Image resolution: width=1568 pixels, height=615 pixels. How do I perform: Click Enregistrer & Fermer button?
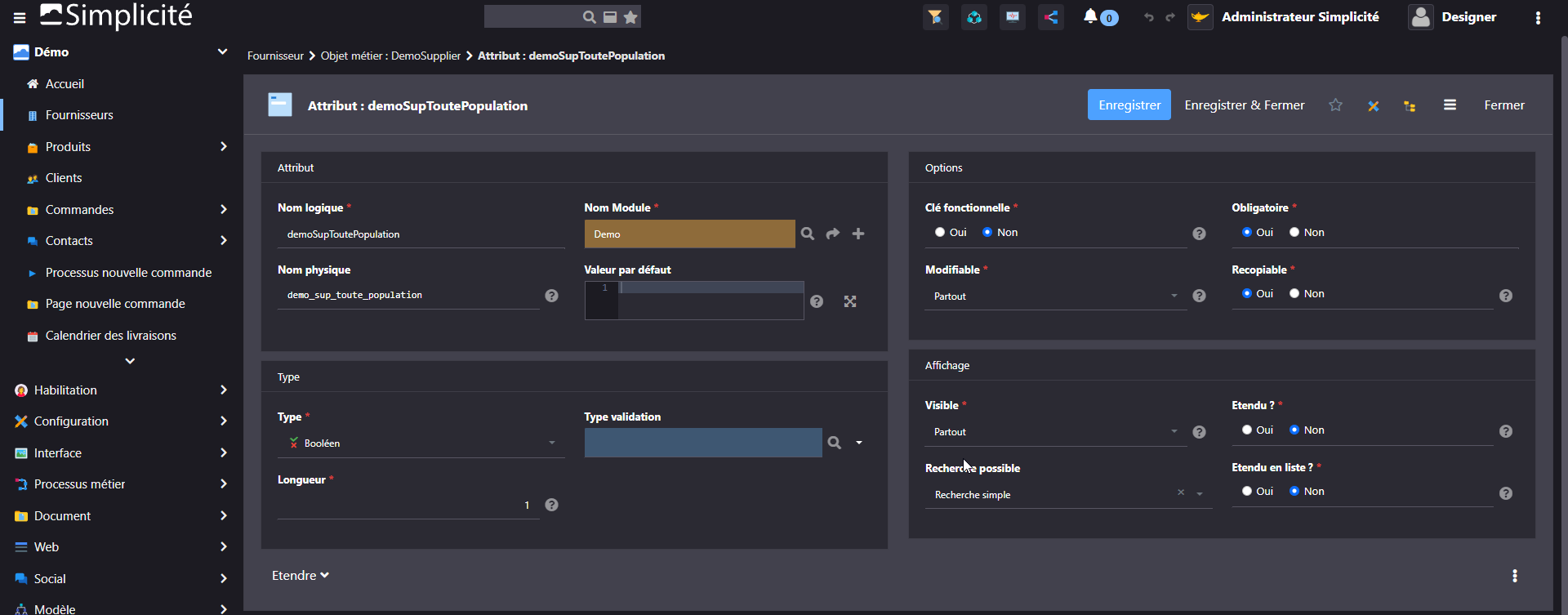[1245, 105]
